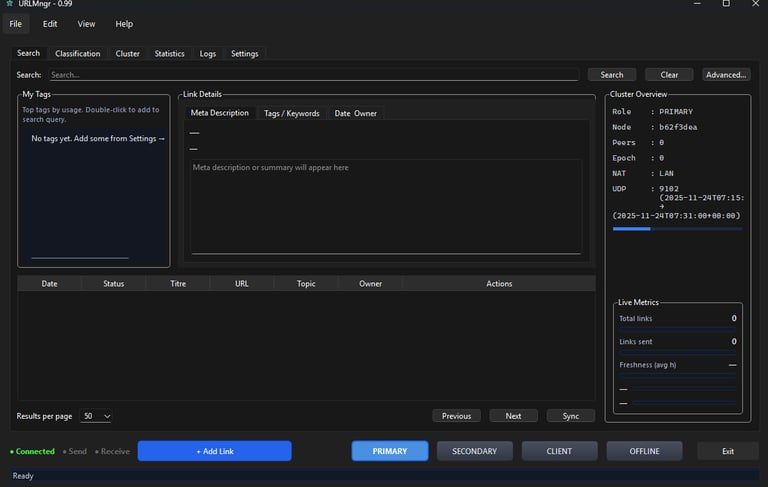Switch to OFFLINE mode
This screenshot has height=487, width=768.
(645, 451)
